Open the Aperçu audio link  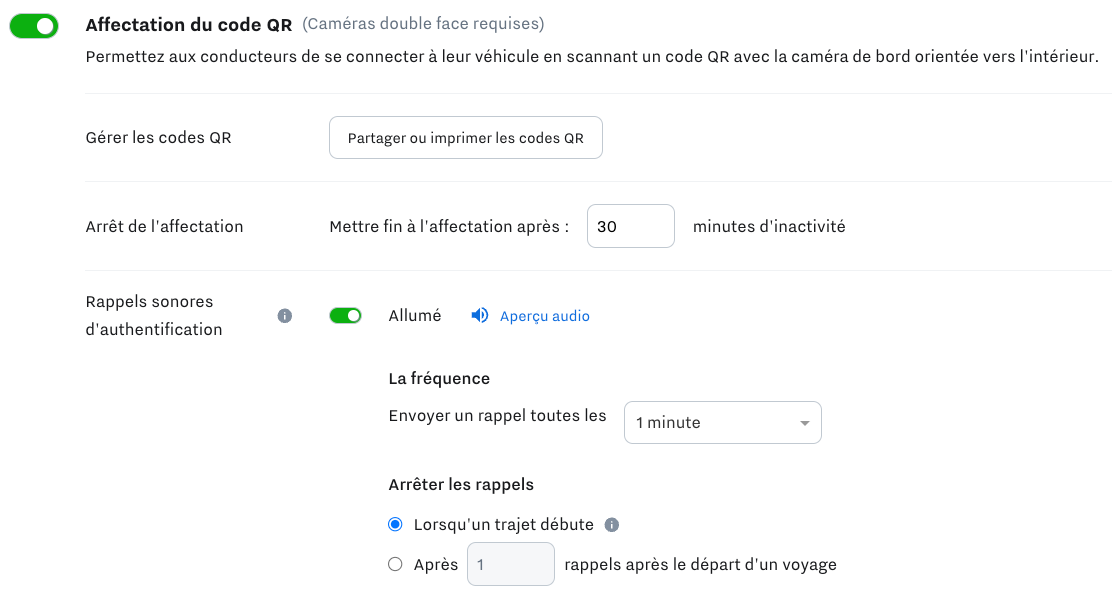(544, 316)
